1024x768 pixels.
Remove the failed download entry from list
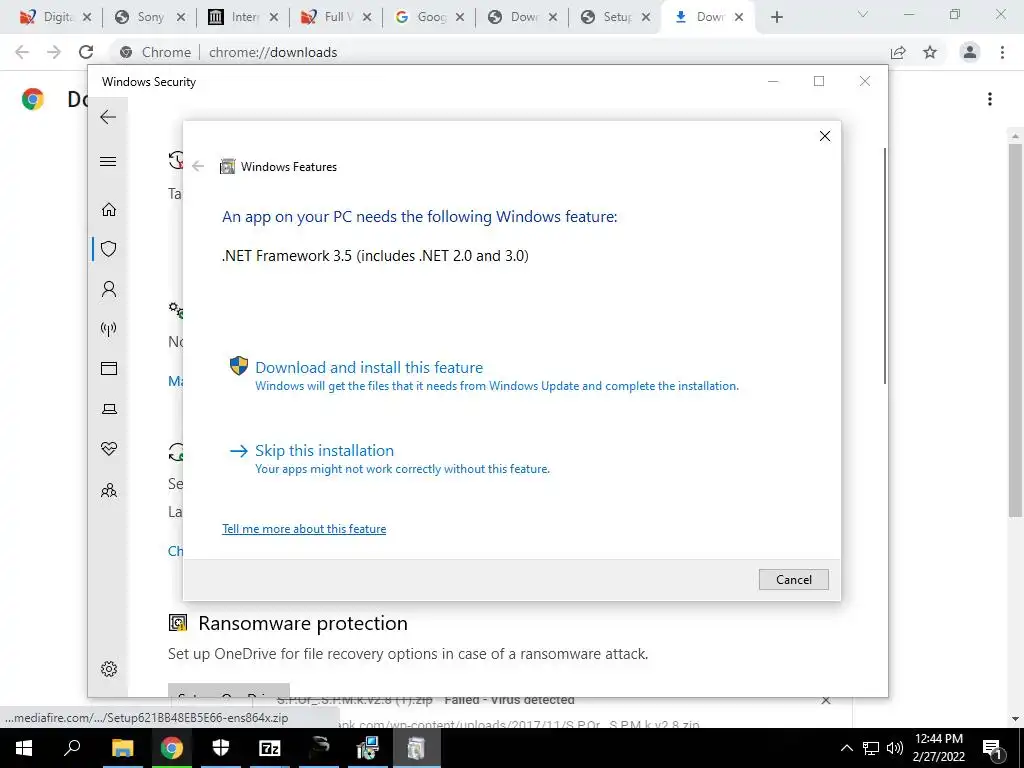[825, 700]
